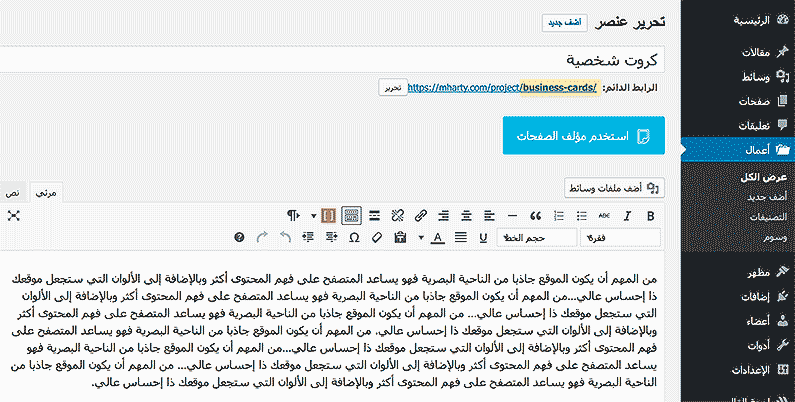795x402 pixels.
Task: Click the remove link (unlink) icon
Action: click(x=397, y=215)
